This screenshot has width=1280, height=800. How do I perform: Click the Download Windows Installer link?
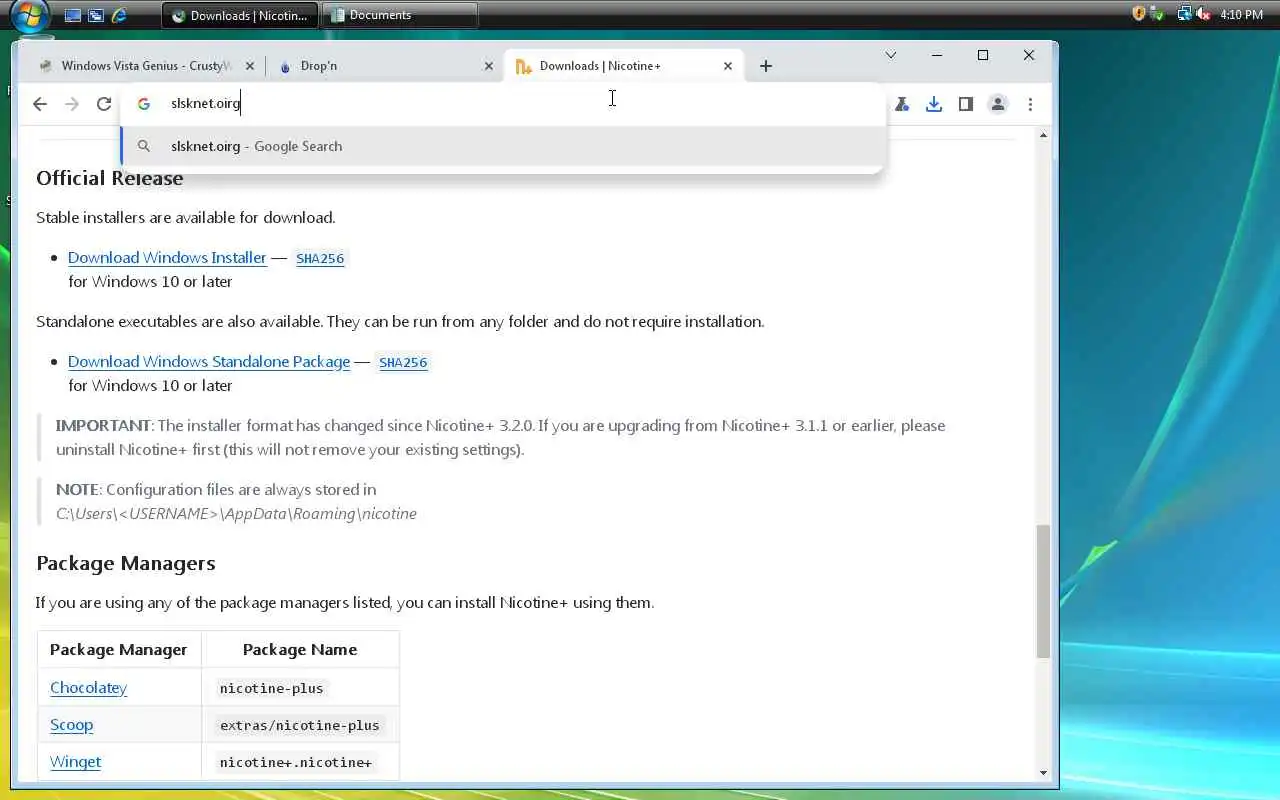click(167, 257)
